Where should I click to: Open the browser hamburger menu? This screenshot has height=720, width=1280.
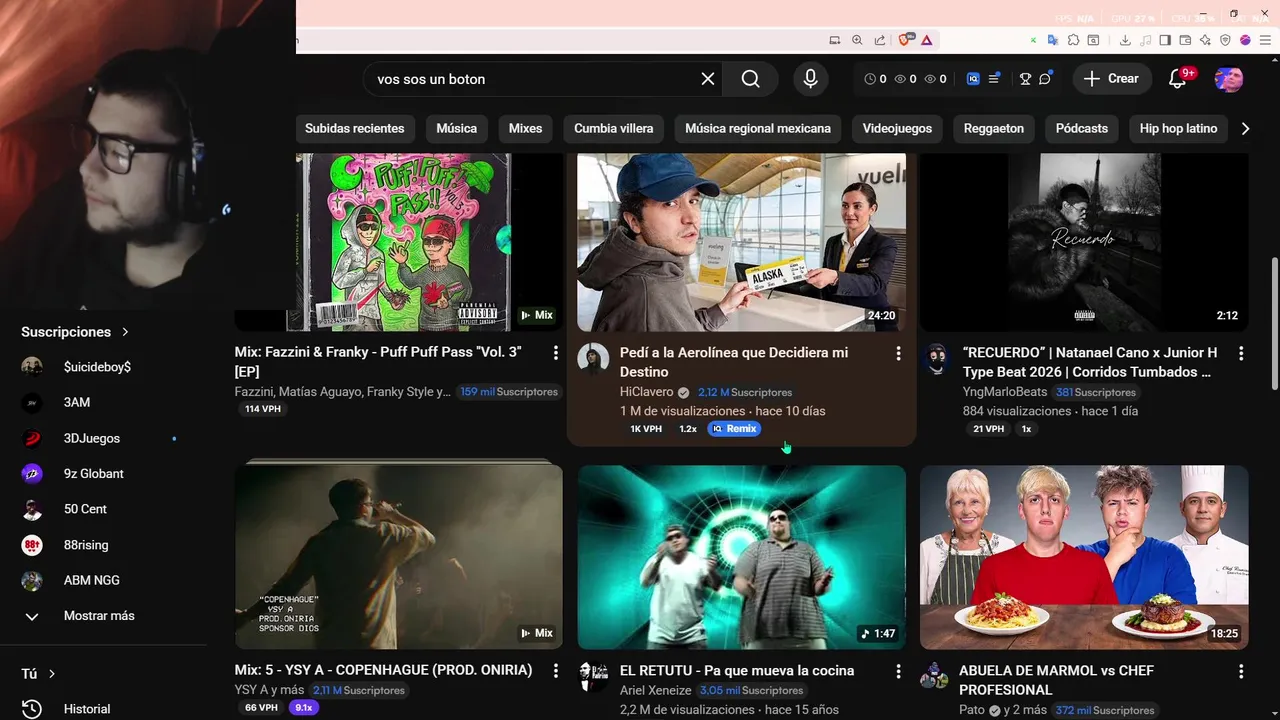(1265, 40)
